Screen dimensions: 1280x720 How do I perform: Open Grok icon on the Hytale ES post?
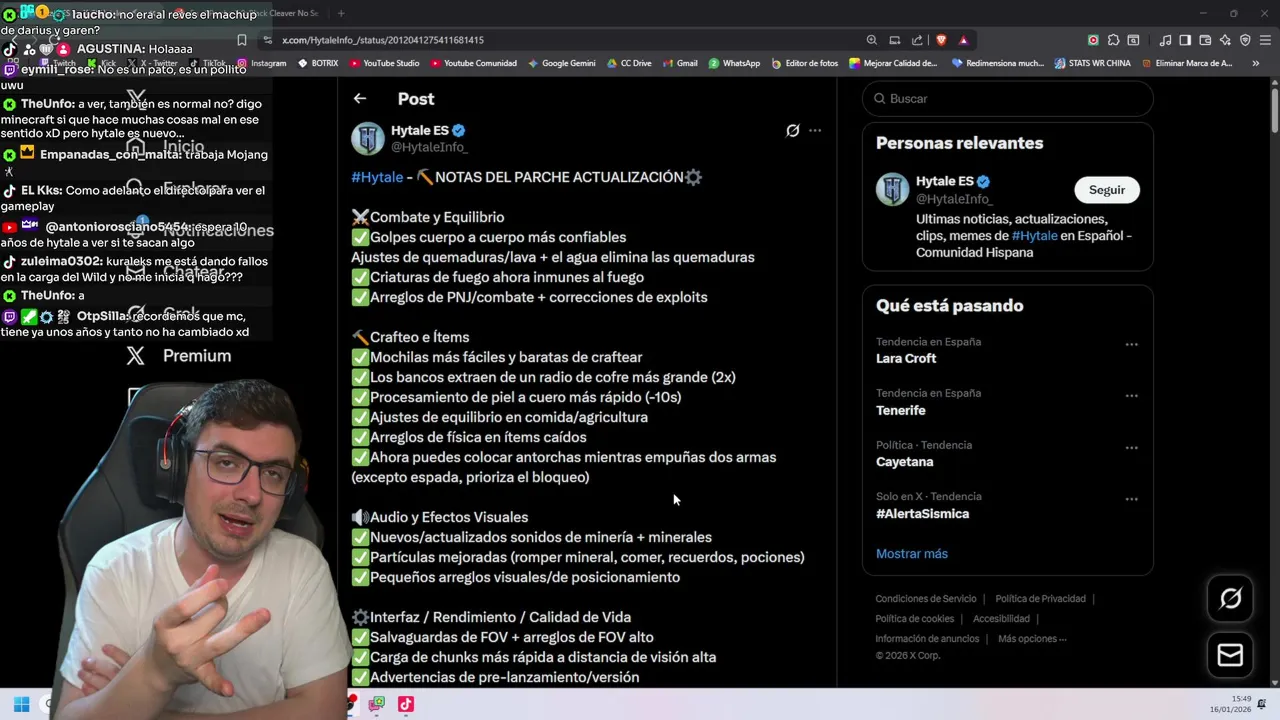(792, 130)
